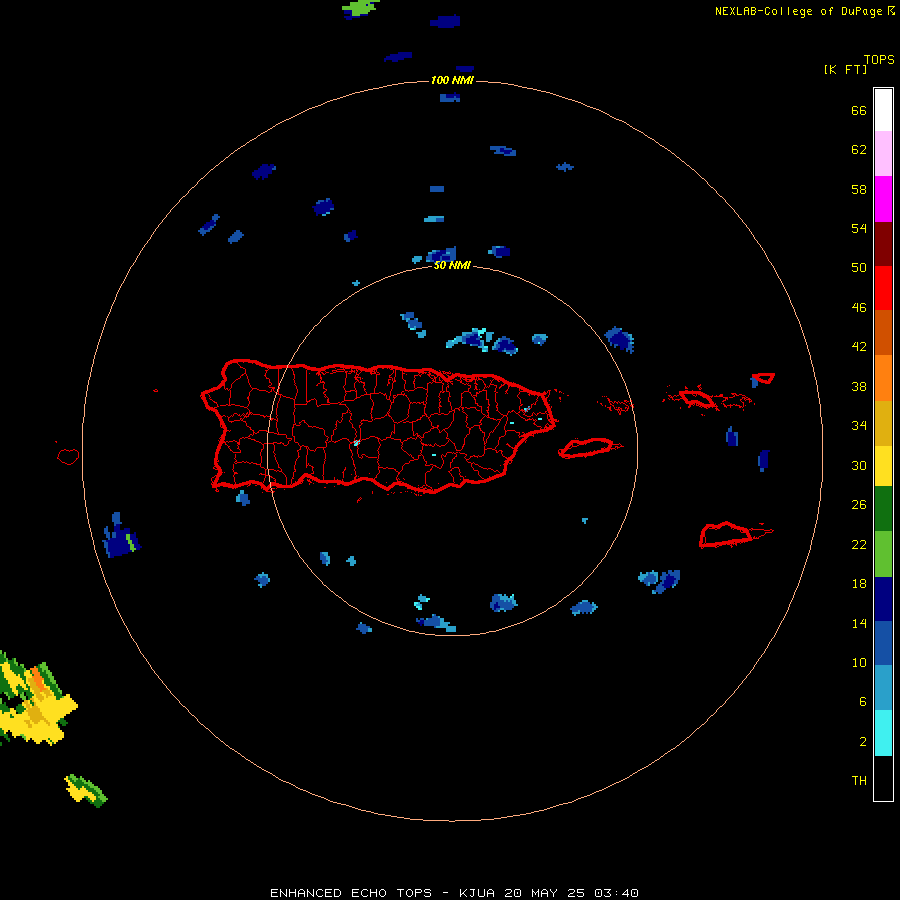Image resolution: width=900 pixels, height=900 pixels.
Task: Click the white 66+ K FT legend color
Action: tap(883, 110)
